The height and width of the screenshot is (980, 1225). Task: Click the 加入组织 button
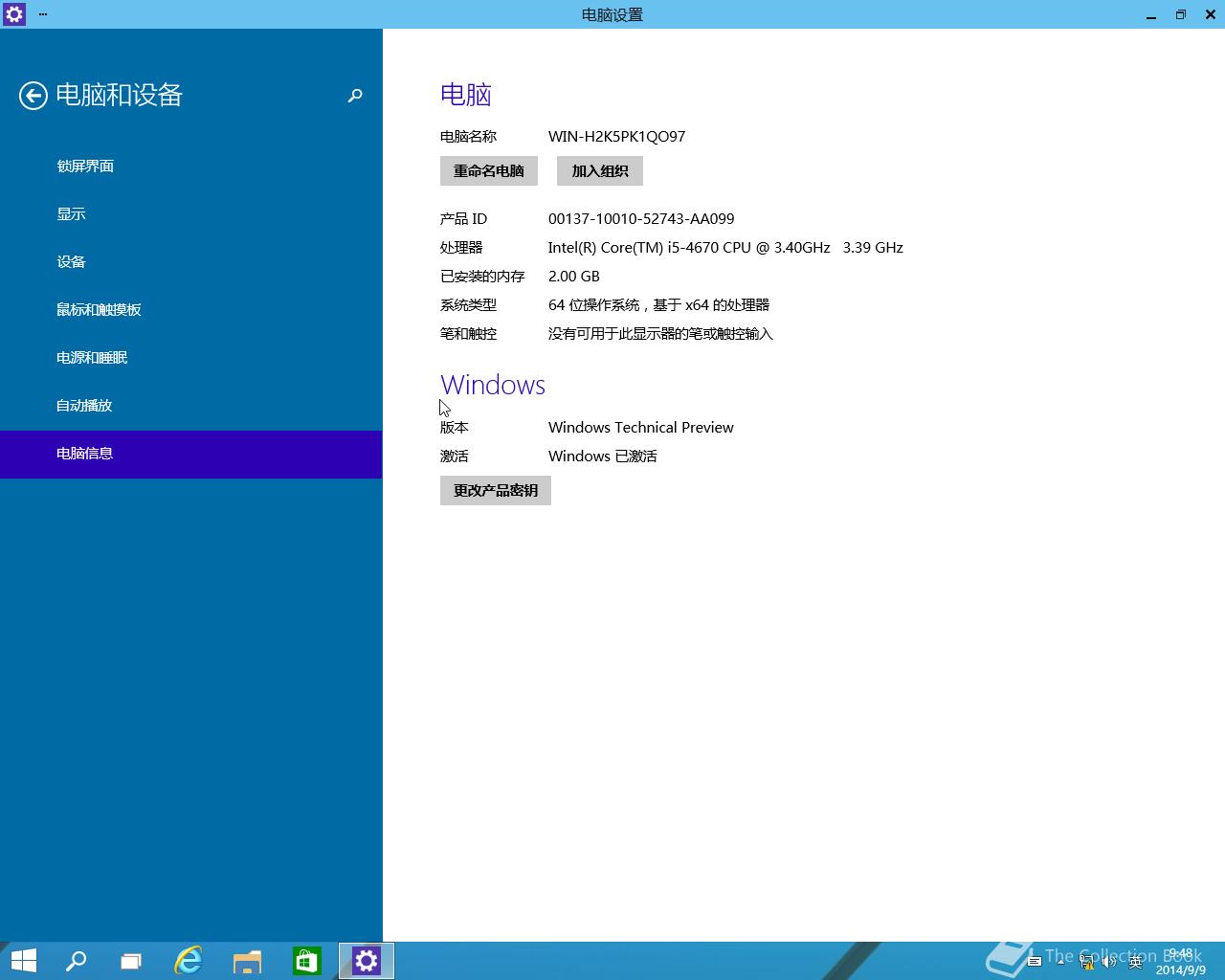click(x=600, y=171)
